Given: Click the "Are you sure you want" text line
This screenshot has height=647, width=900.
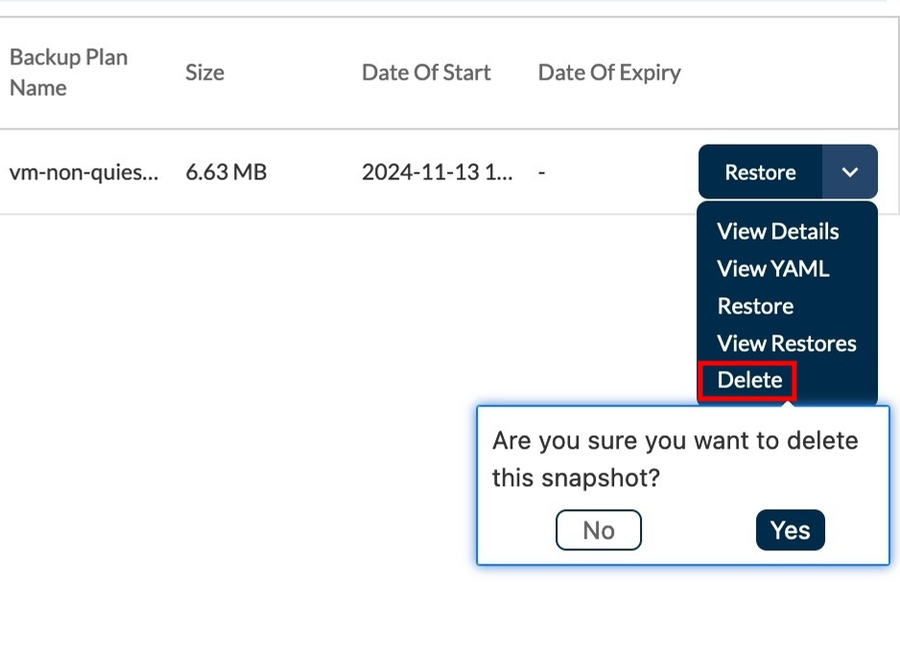Looking at the screenshot, I should click(x=675, y=441).
